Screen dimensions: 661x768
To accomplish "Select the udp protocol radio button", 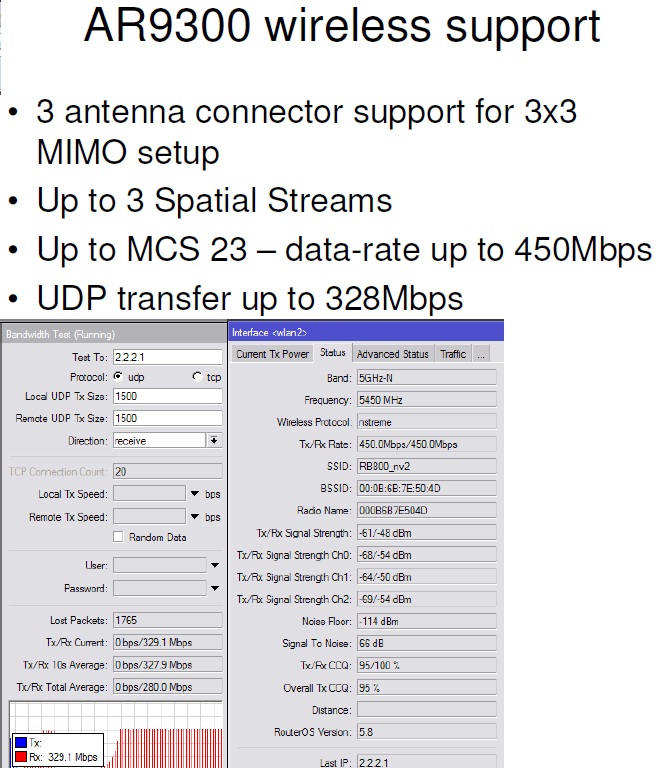I will pyautogui.click(x=118, y=377).
